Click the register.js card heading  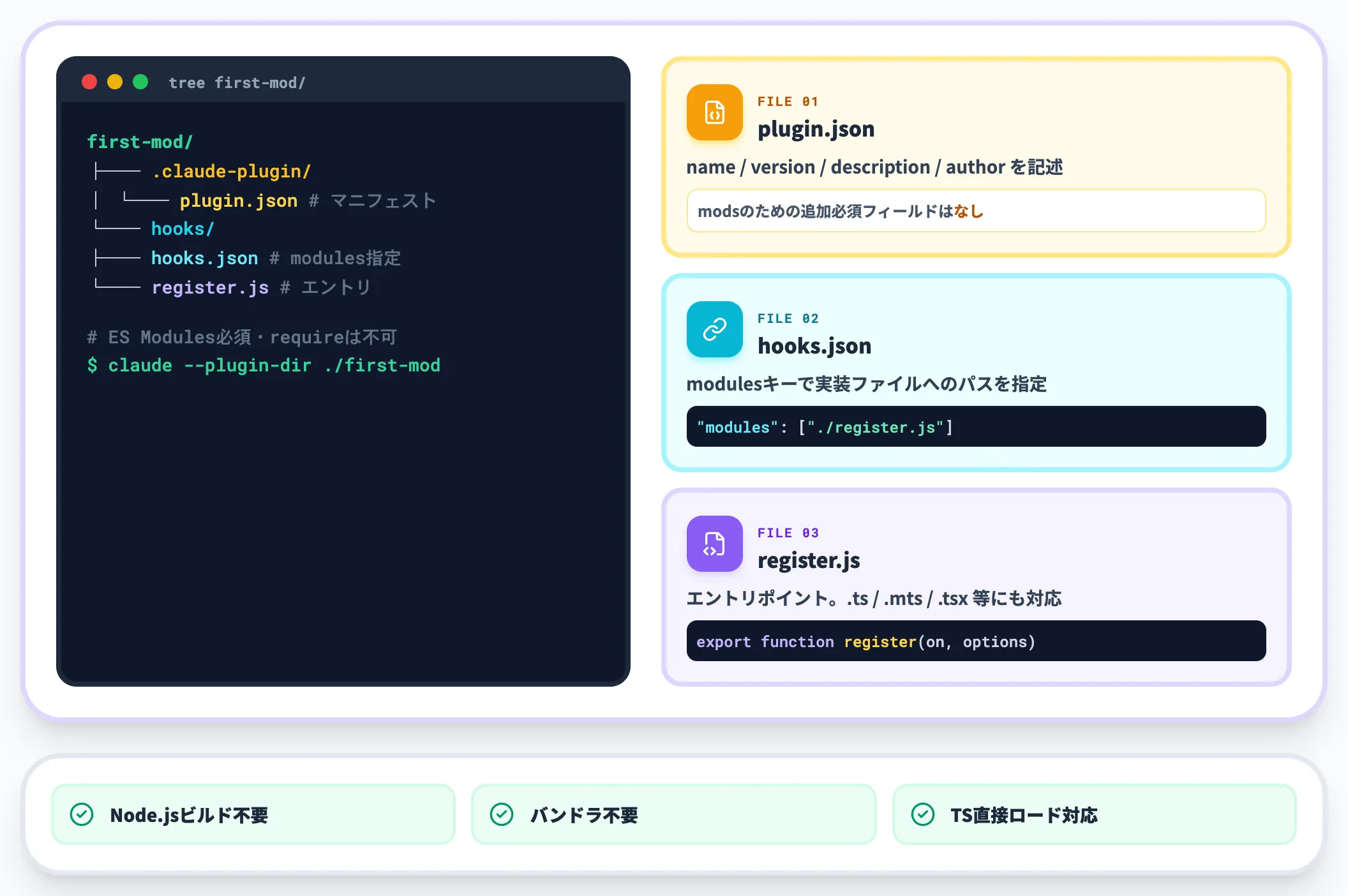(809, 560)
